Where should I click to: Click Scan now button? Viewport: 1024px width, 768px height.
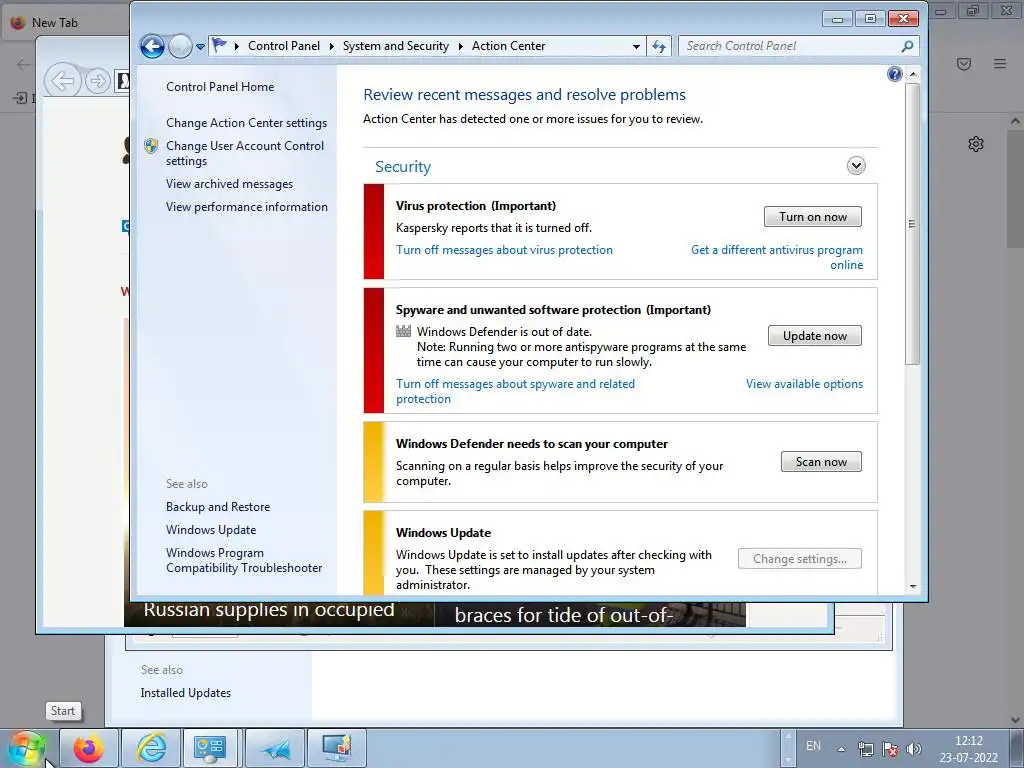(821, 462)
